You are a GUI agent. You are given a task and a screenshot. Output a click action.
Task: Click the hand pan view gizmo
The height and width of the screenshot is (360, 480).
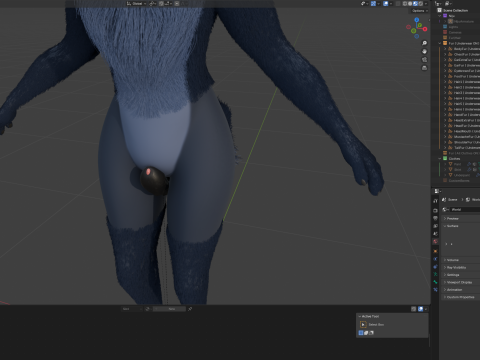coord(424,51)
